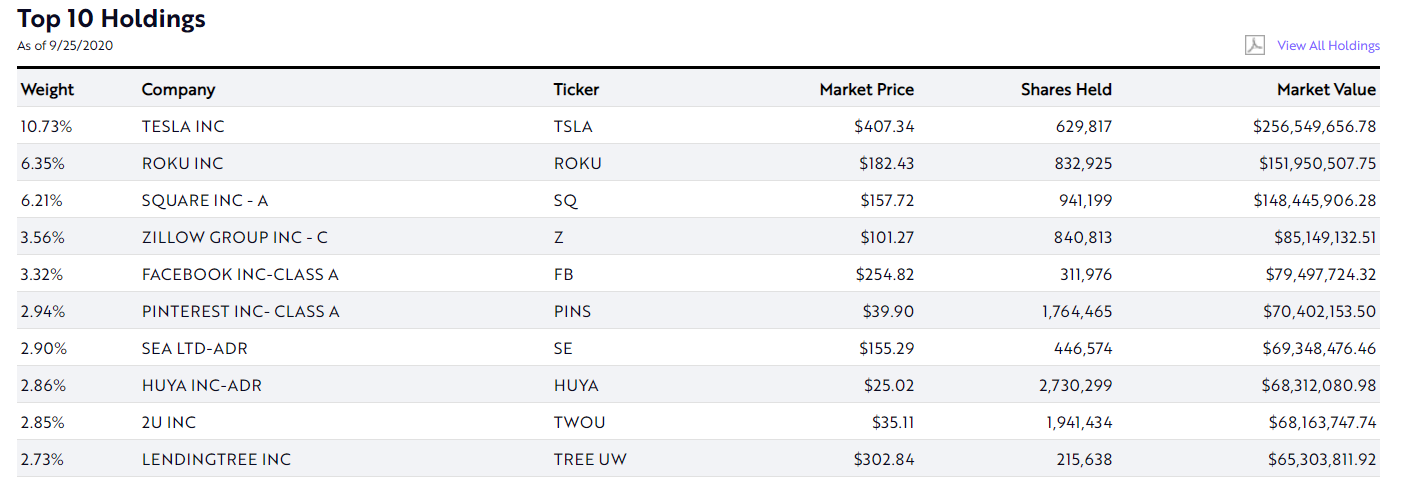The width and height of the screenshot is (1401, 492).
Task: Click Tesla's market value $256,549,656.78
Action: click(1314, 126)
